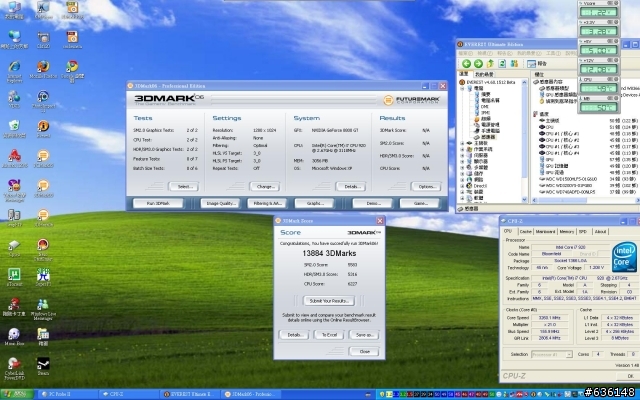This screenshot has width=640, height=400.
Task: Expand the Software (軟體) node in EVEREST tree
Action: pyautogui.click(x=462, y=198)
